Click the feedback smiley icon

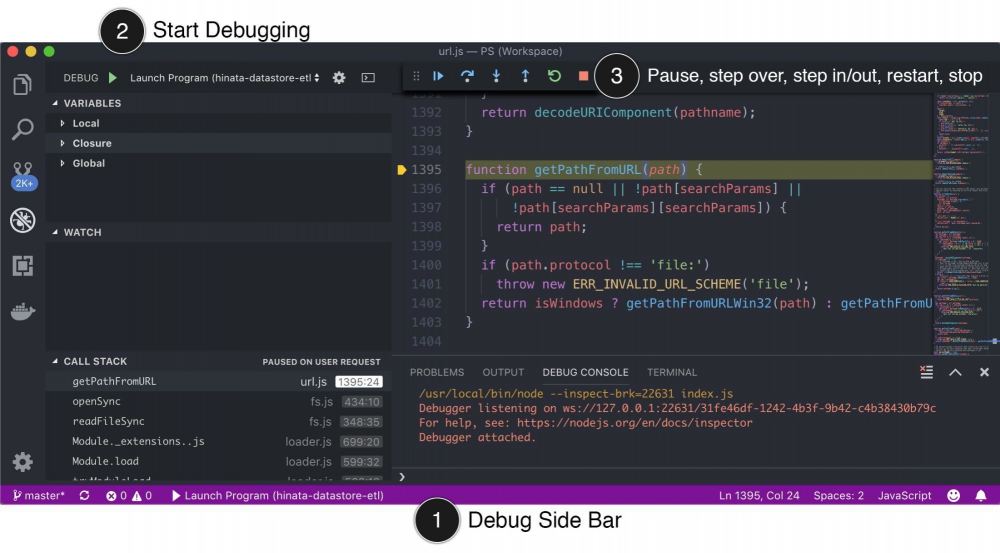tap(953, 496)
